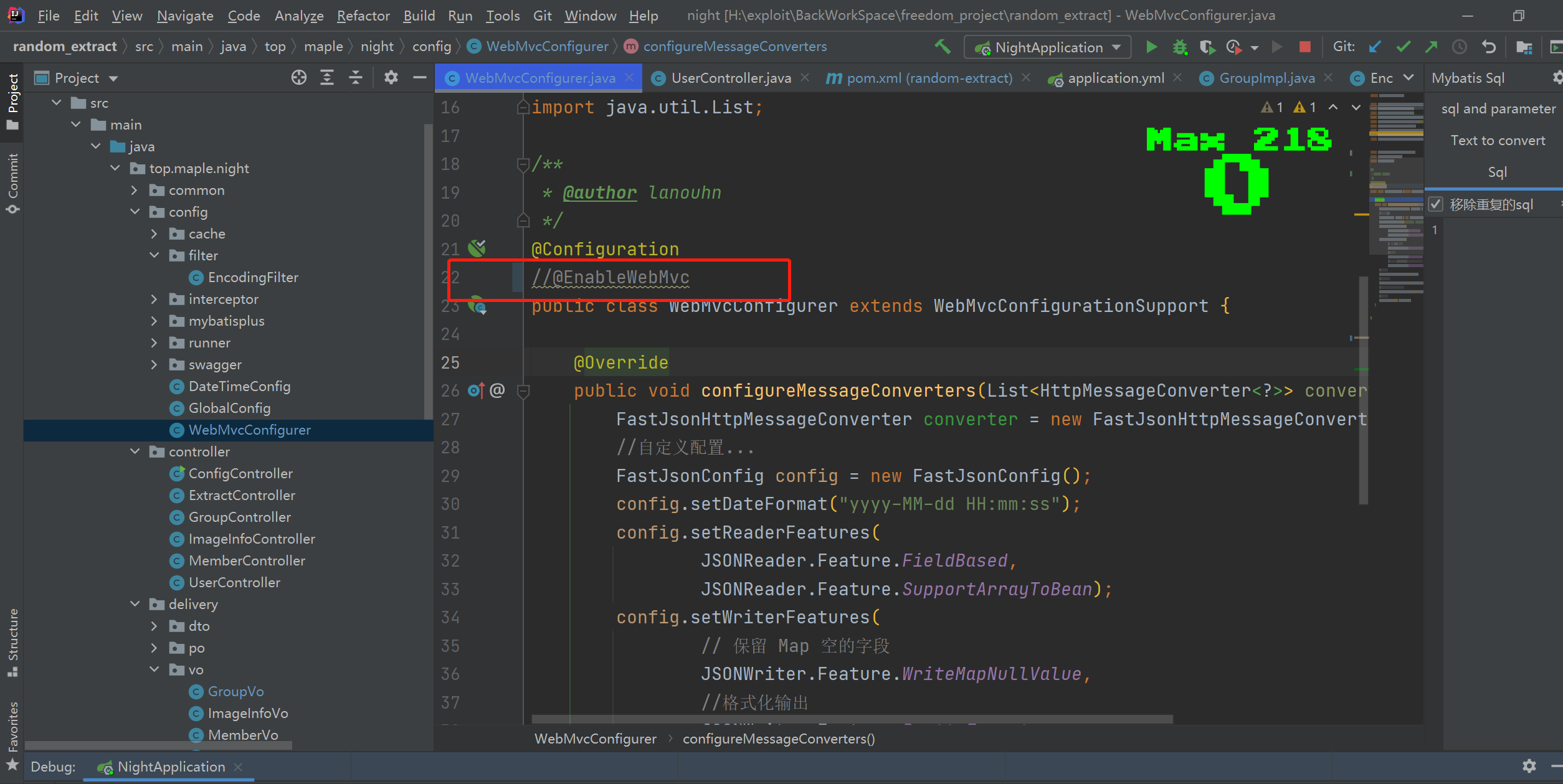This screenshot has height=784, width=1563.
Task: Open the Text to convert panel
Action: [x=1498, y=139]
